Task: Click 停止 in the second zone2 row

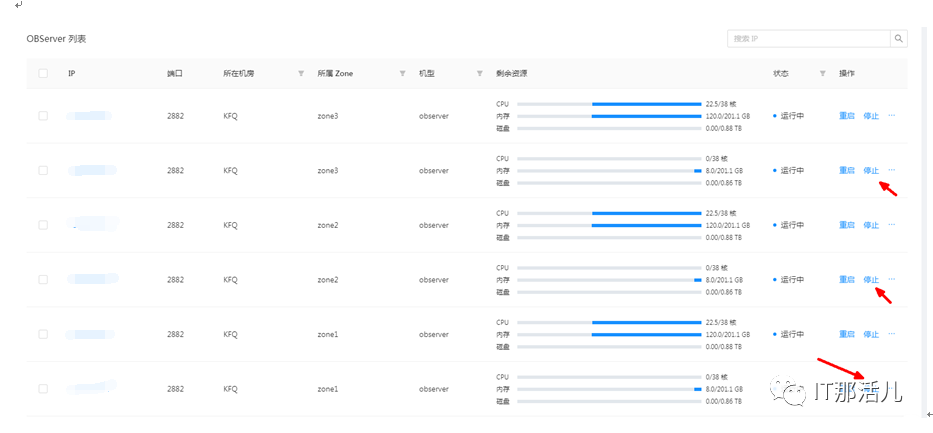Action: coord(871,280)
